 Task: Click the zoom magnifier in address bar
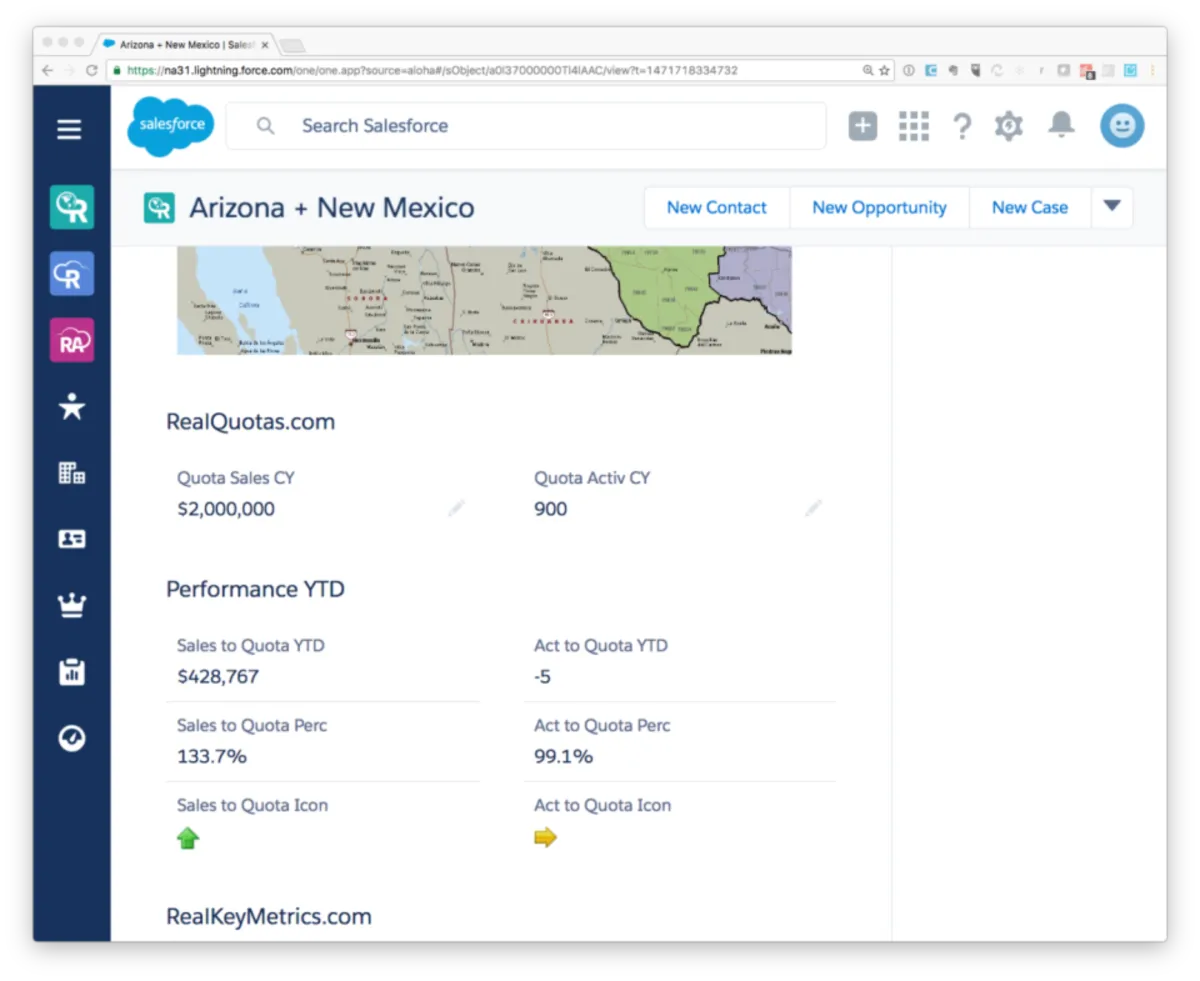(868, 71)
